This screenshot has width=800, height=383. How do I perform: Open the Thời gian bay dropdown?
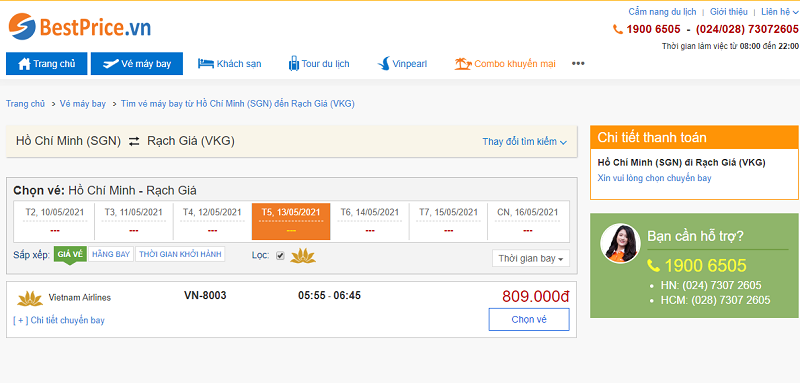tap(531, 259)
